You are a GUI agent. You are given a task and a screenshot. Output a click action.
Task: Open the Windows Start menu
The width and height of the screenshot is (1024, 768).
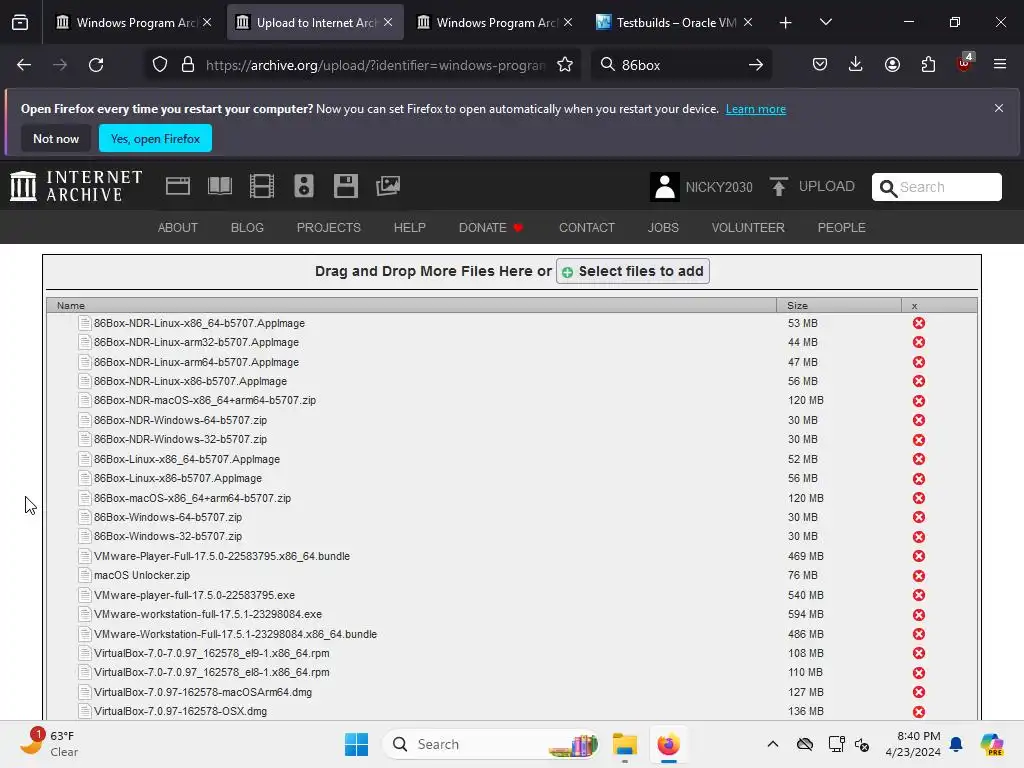coord(357,744)
